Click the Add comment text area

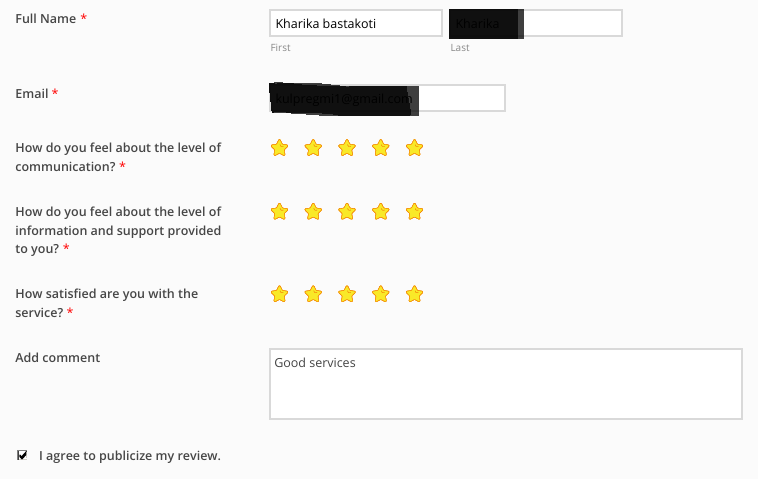click(505, 384)
